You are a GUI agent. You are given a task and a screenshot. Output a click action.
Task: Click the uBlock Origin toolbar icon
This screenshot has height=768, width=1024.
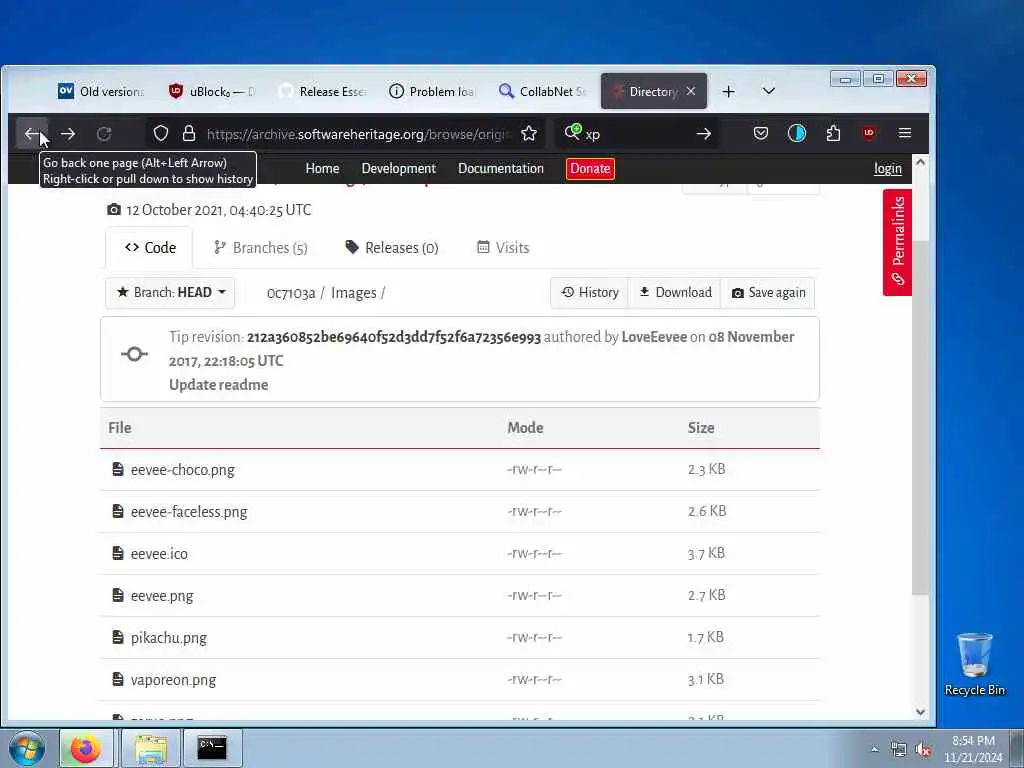(869, 133)
